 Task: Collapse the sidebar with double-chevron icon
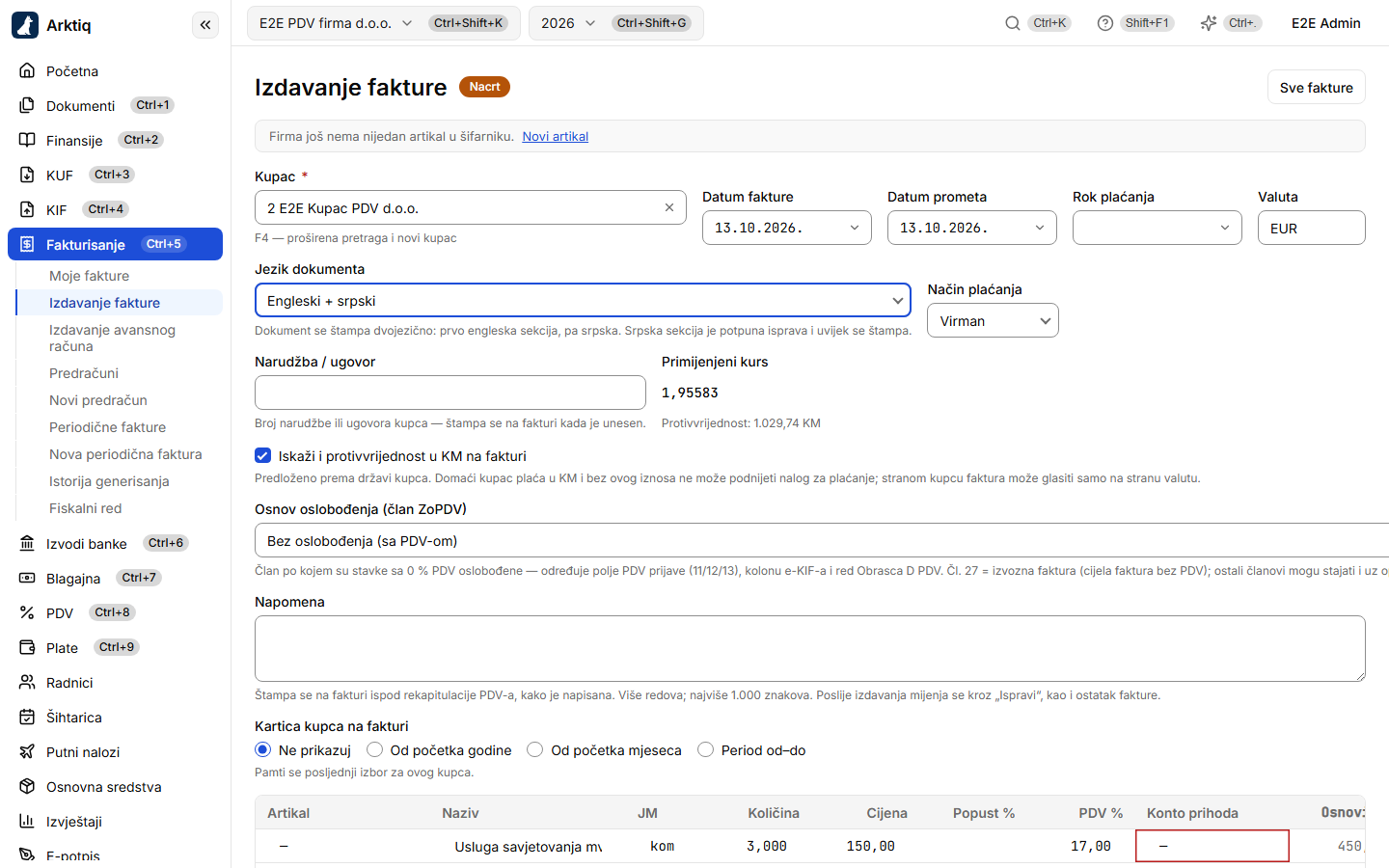[205, 25]
